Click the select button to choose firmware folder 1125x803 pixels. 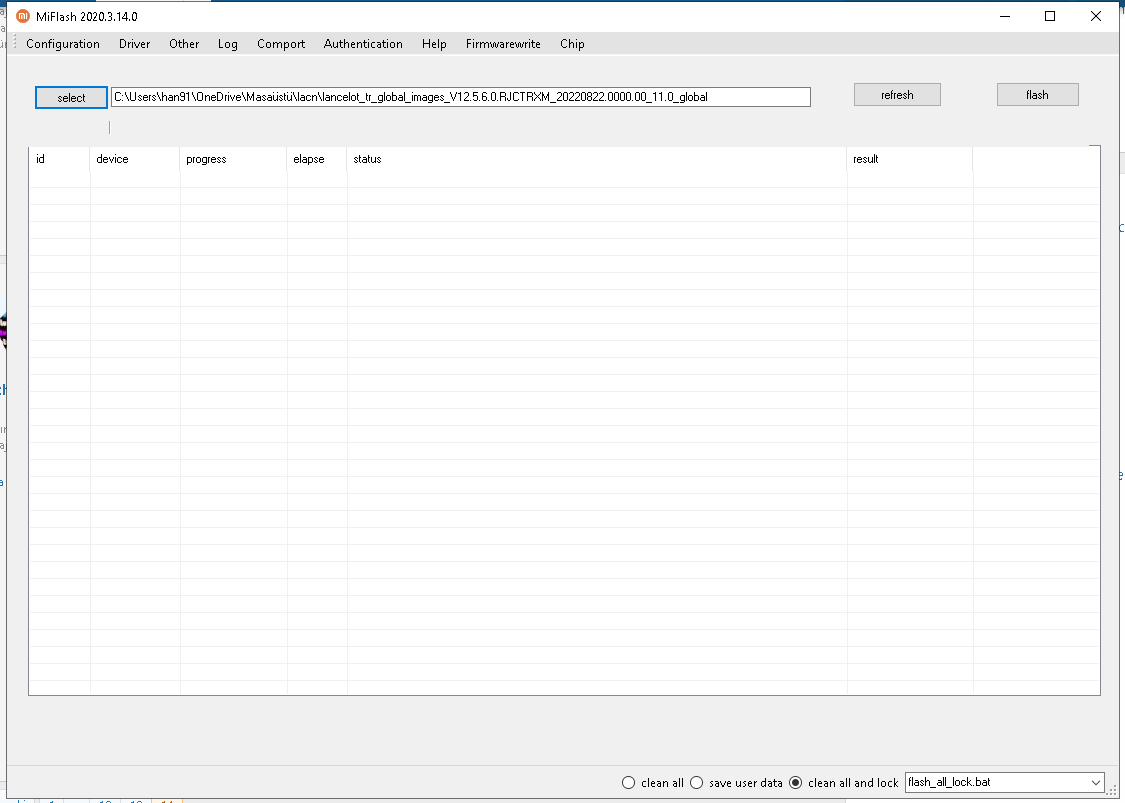tap(71, 98)
